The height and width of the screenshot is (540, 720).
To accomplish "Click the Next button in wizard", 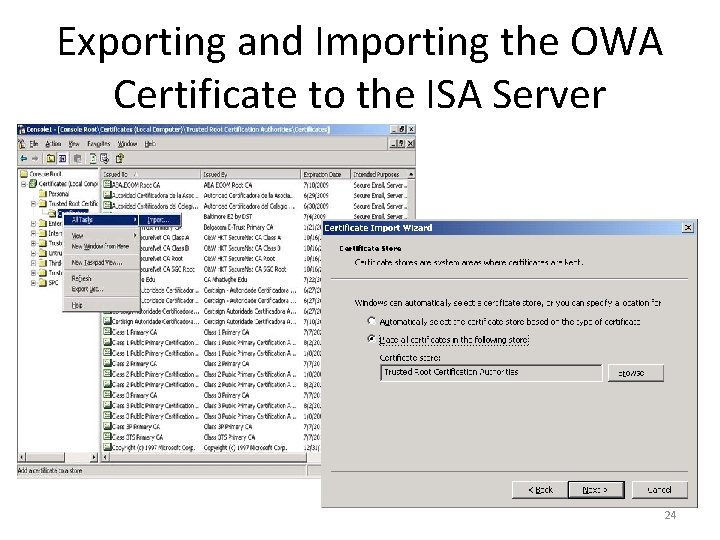I will coord(596,490).
